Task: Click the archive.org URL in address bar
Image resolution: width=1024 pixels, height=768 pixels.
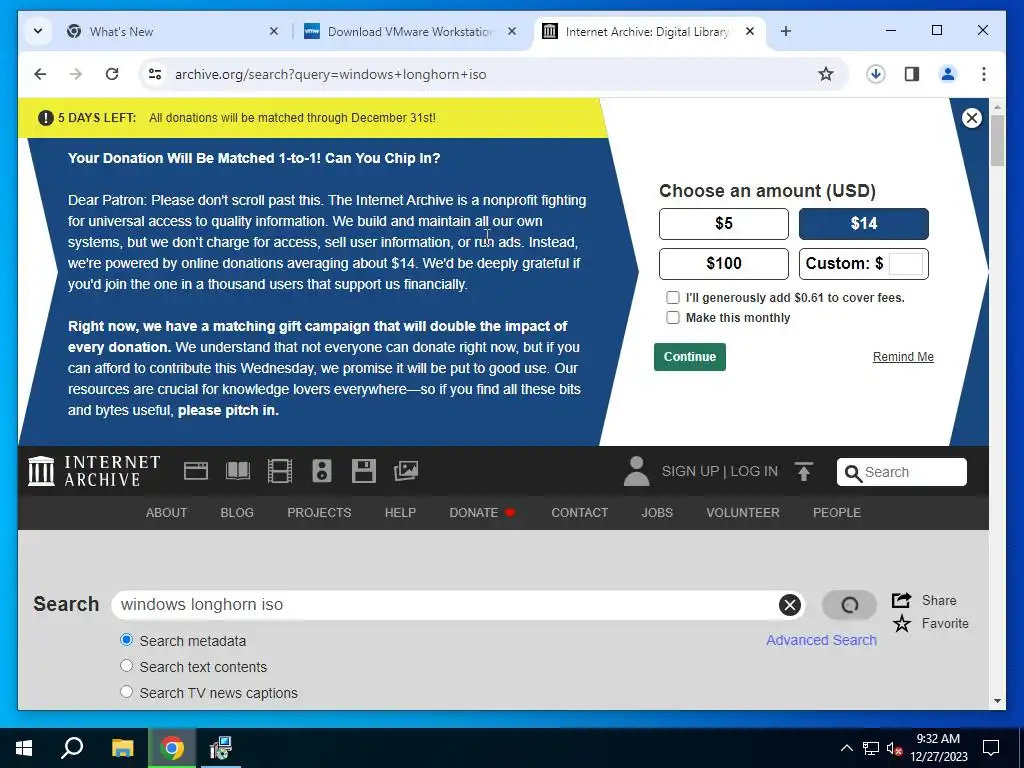Action: 330,74
